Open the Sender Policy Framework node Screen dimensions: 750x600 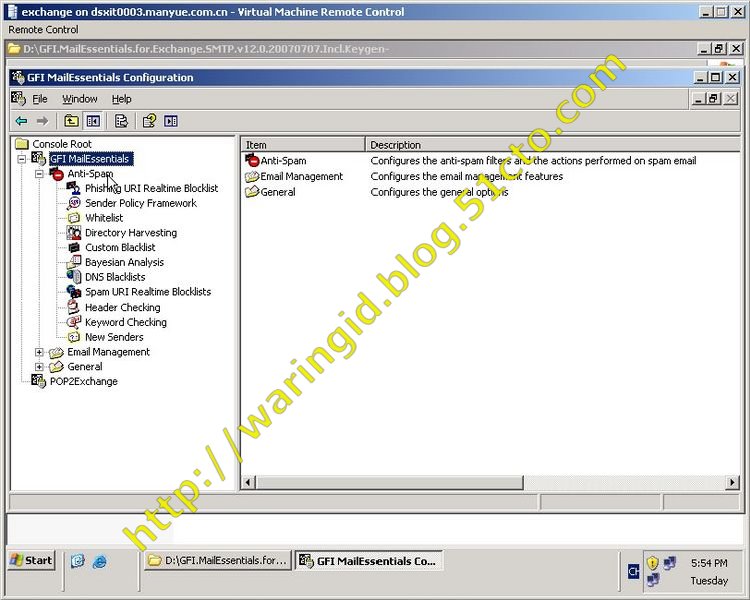point(140,203)
